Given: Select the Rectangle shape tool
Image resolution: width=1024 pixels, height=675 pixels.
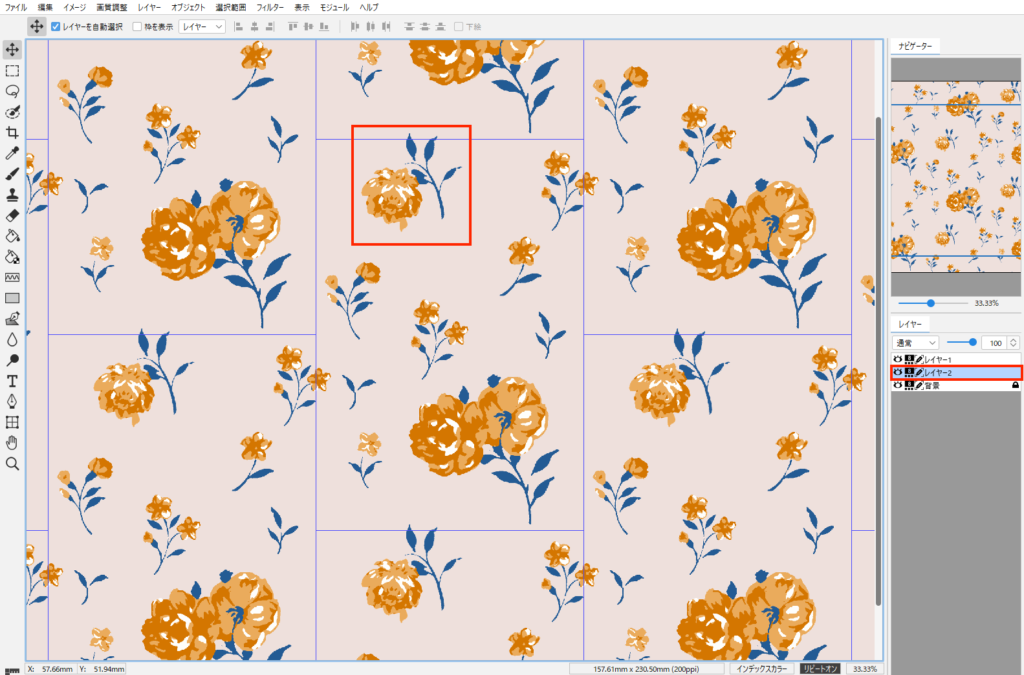Looking at the screenshot, I should [x=12, y=298].
